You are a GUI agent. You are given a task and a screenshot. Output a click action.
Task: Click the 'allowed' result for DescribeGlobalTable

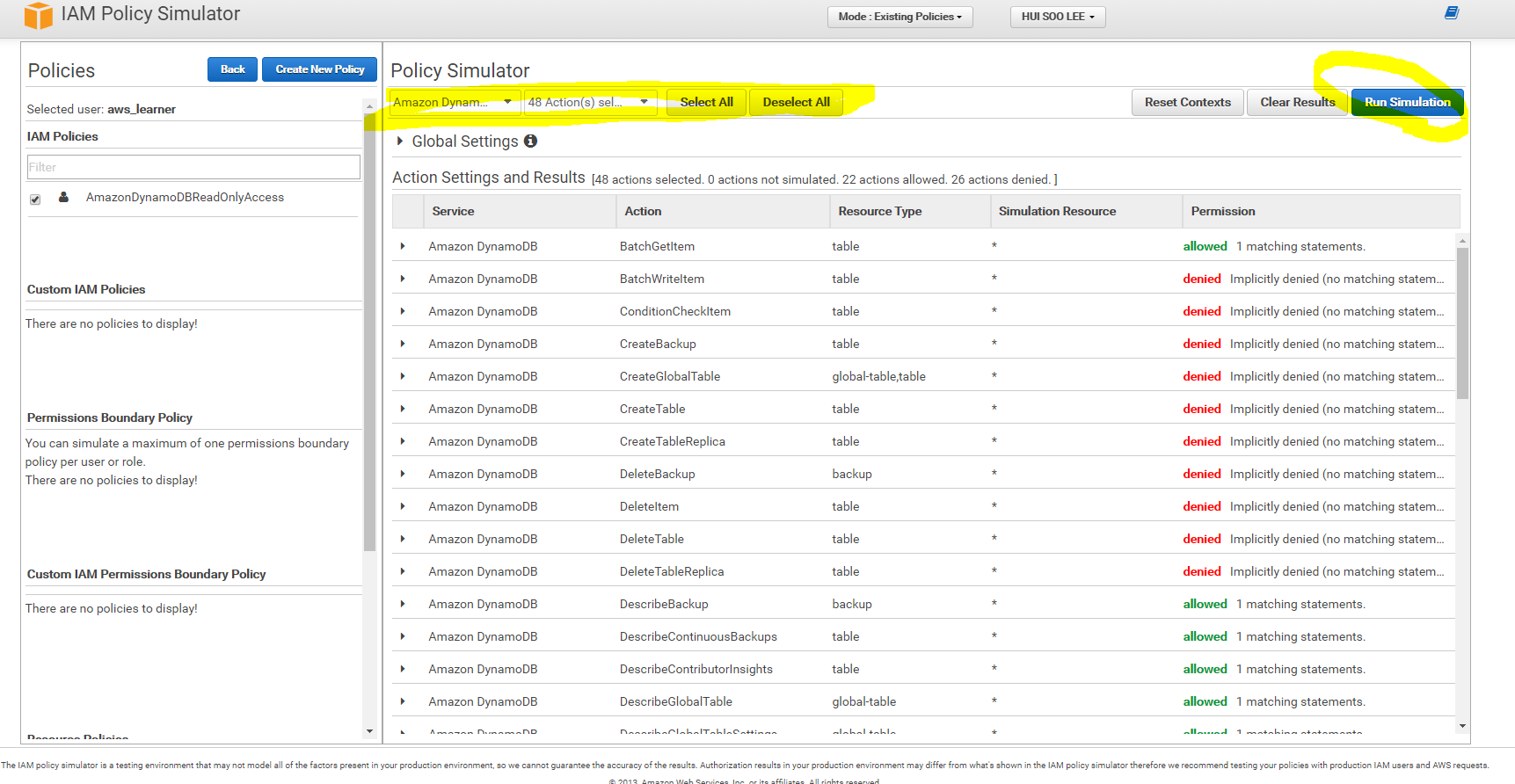(x=1205, y=701)
